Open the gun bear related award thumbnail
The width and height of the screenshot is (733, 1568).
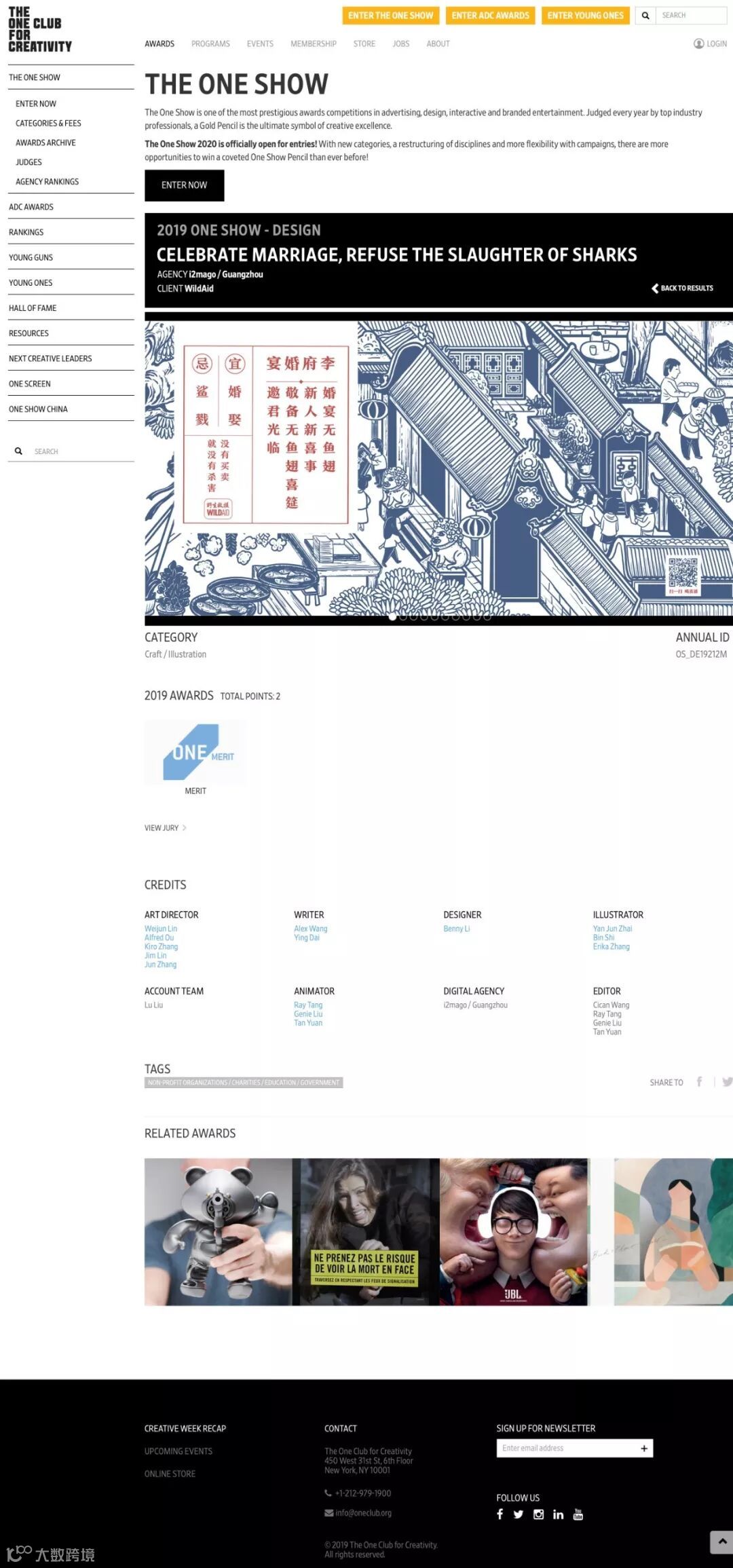pos(218,1232)
